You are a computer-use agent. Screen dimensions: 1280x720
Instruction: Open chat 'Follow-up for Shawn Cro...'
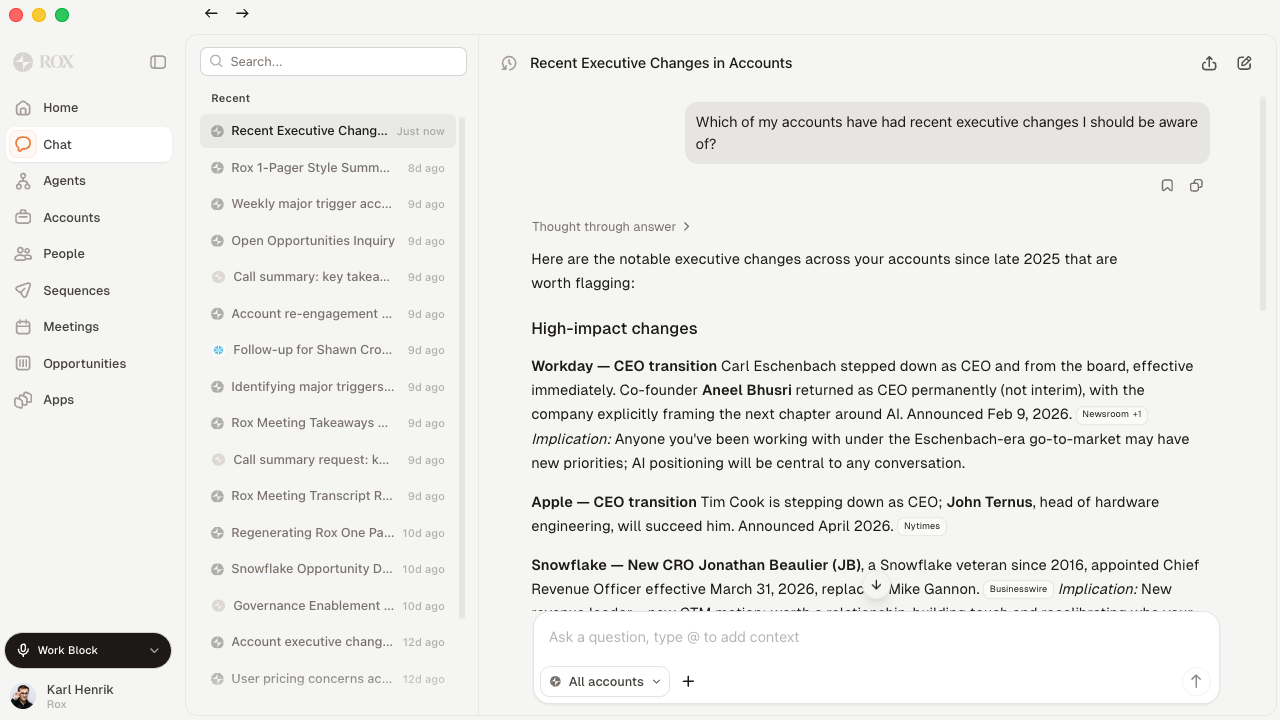coord(328,350)
